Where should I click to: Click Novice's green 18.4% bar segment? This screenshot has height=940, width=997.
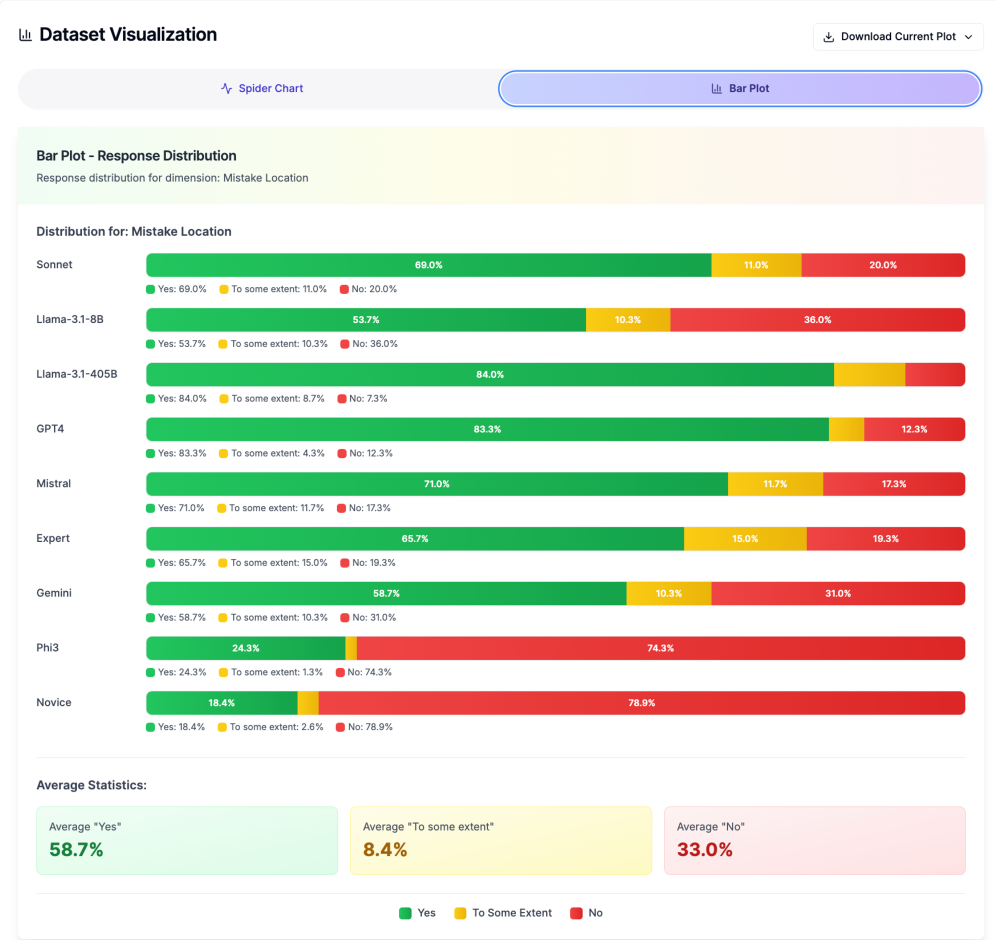[x=221, y=703]
